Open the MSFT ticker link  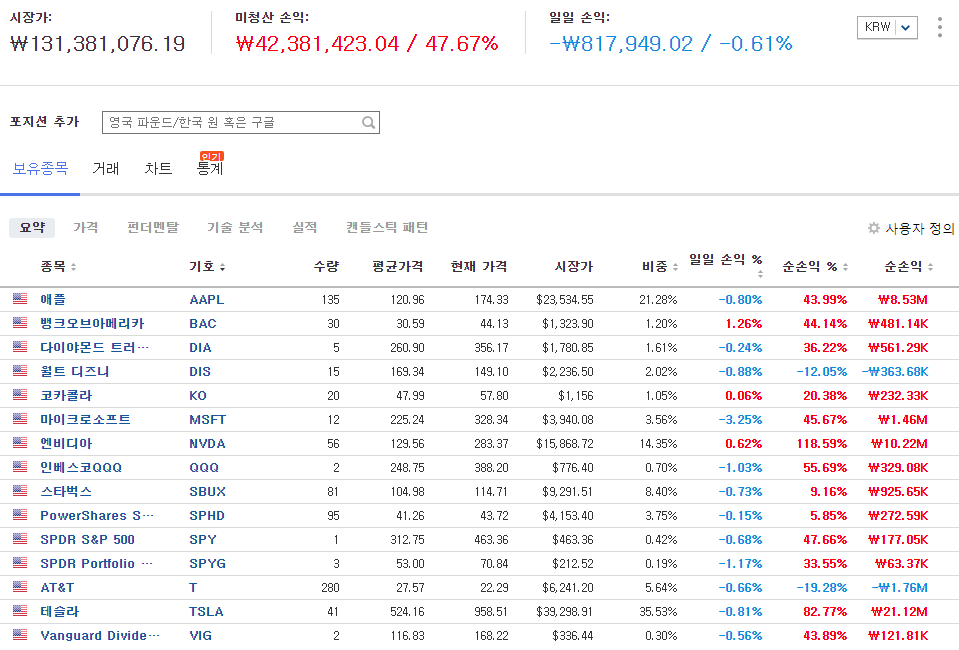click(207, 419)
